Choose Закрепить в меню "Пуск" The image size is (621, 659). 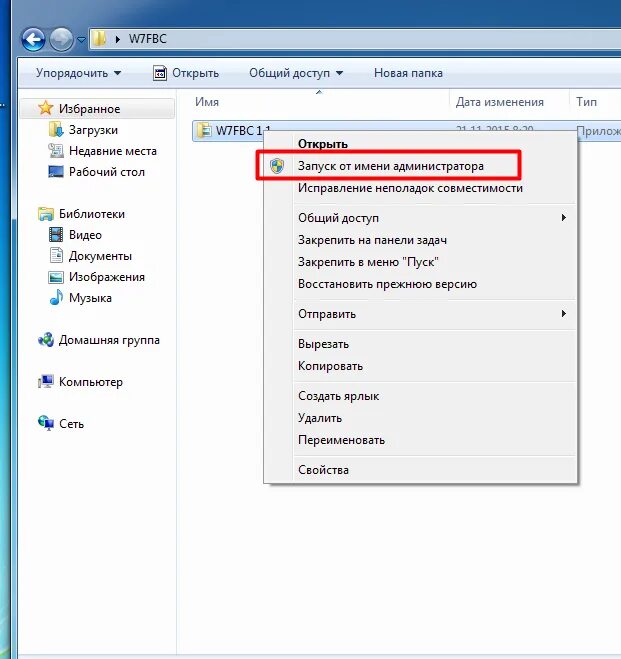click(368, 262)
